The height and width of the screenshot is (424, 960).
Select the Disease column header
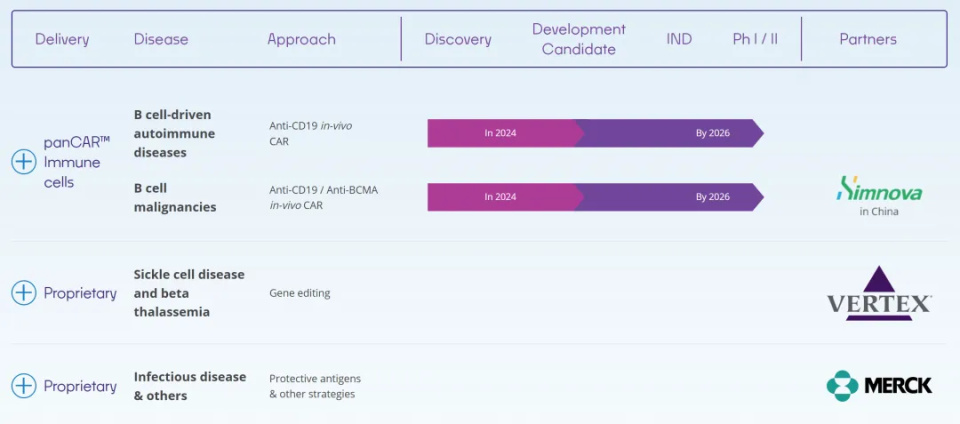161,39
